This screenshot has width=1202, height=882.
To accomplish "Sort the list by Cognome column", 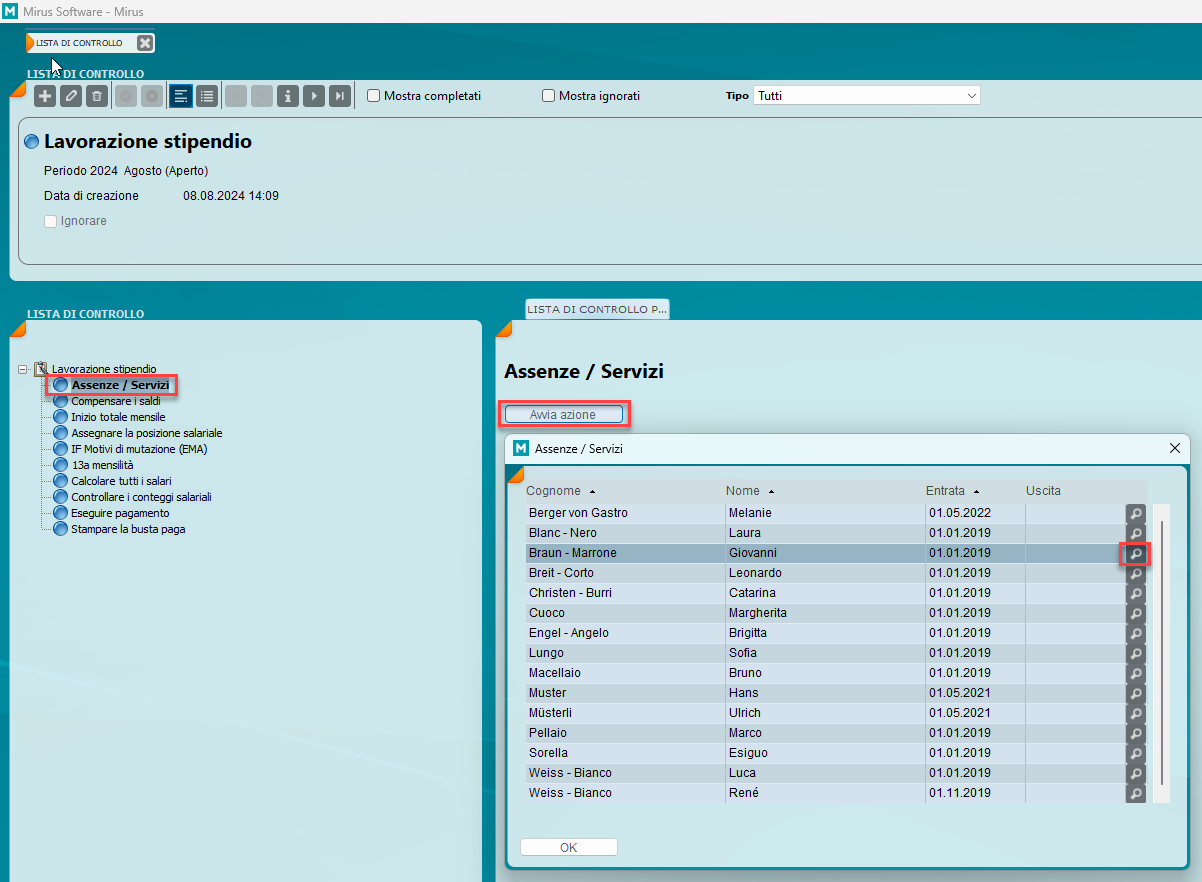I will pos(554,491).
